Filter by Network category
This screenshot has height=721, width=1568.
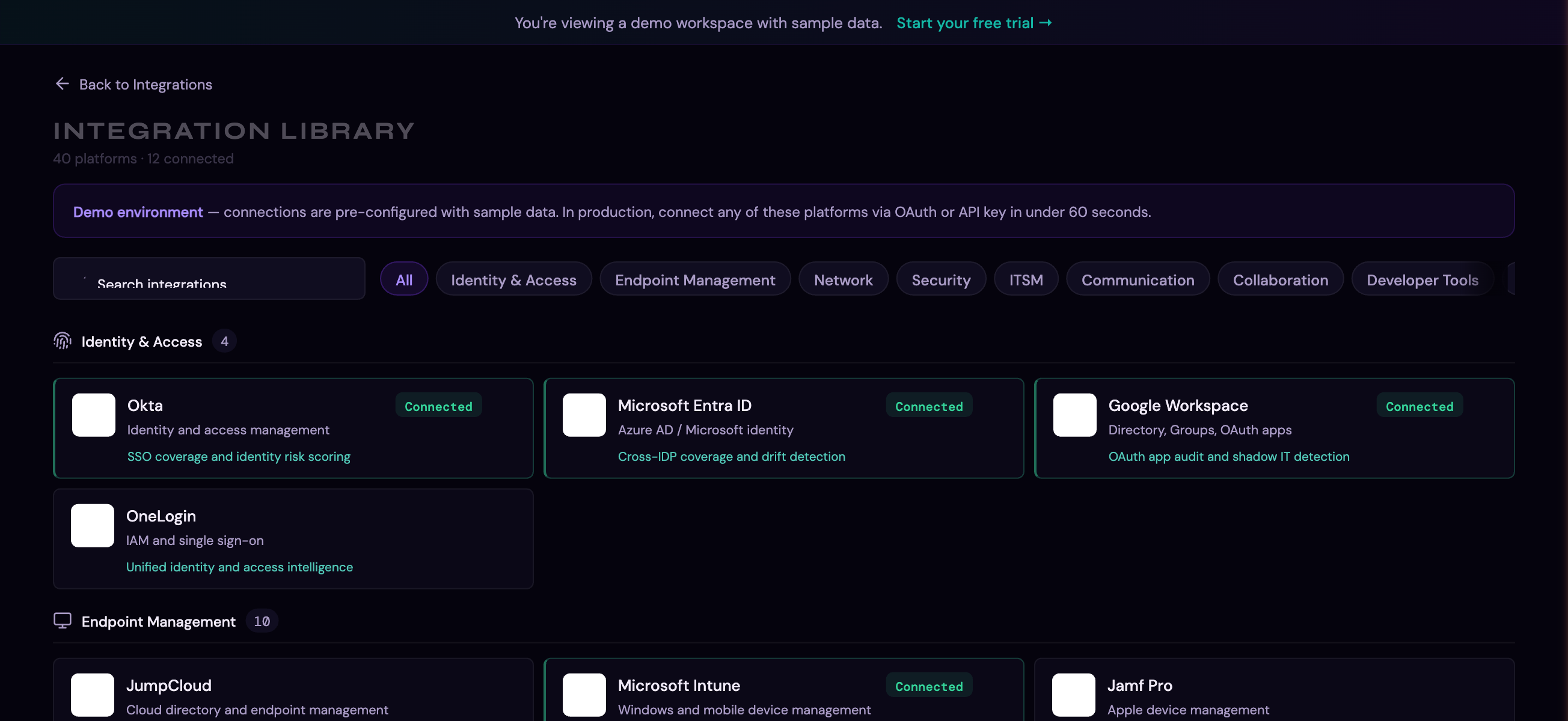click(843, 279)
